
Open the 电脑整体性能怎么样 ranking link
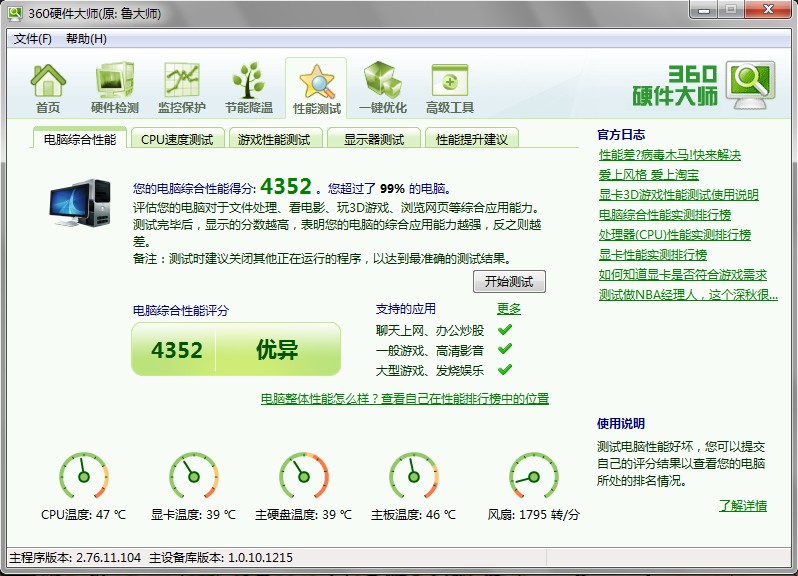405,398
